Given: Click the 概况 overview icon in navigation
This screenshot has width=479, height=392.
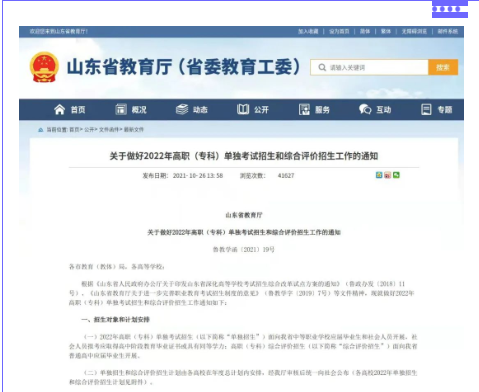Looking at the screenshot, I should [121, 109].
